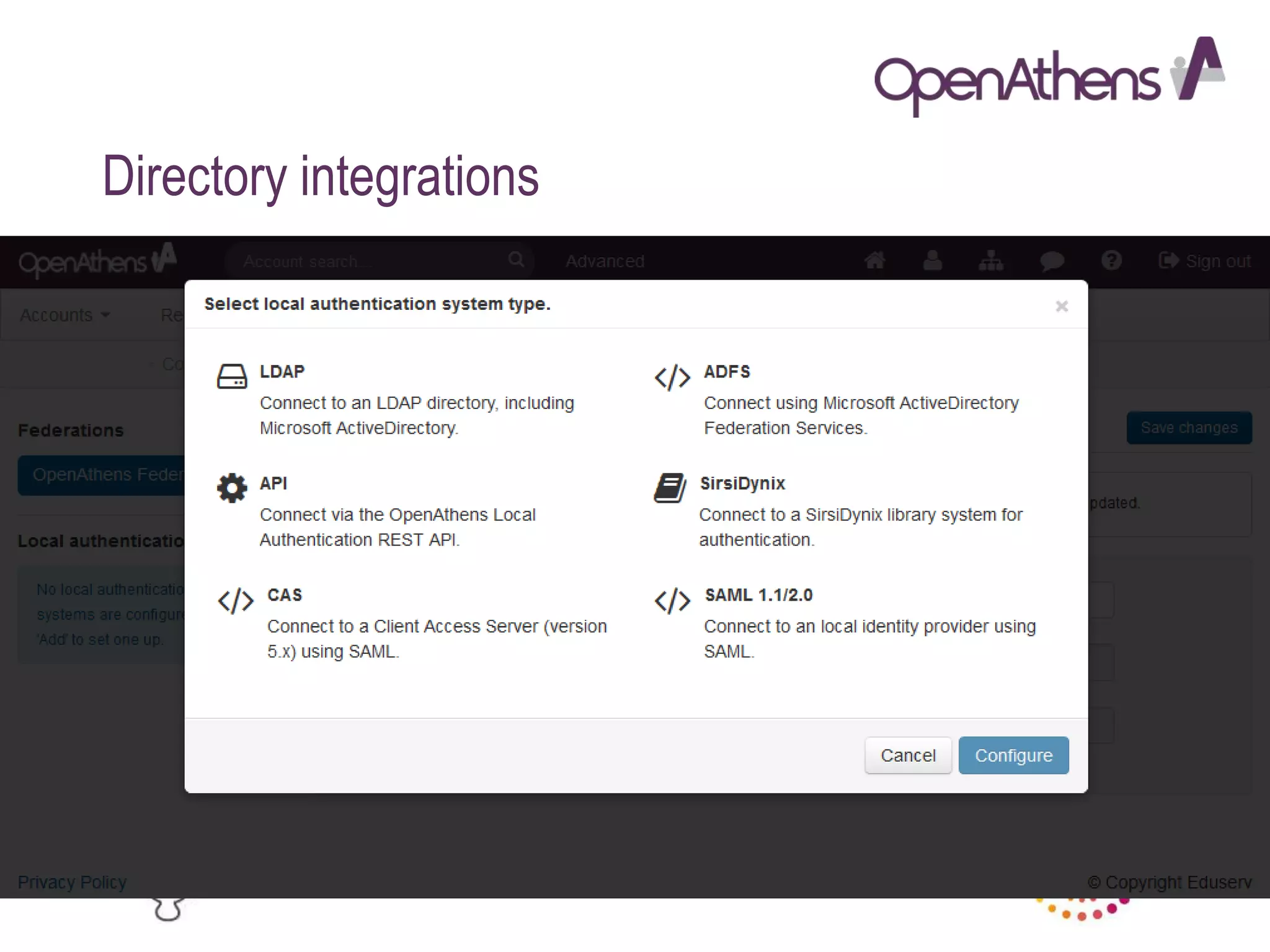Choose the ADFS heading
The width and height of the screenshot is (1270, 952).
tap(727, 372)
